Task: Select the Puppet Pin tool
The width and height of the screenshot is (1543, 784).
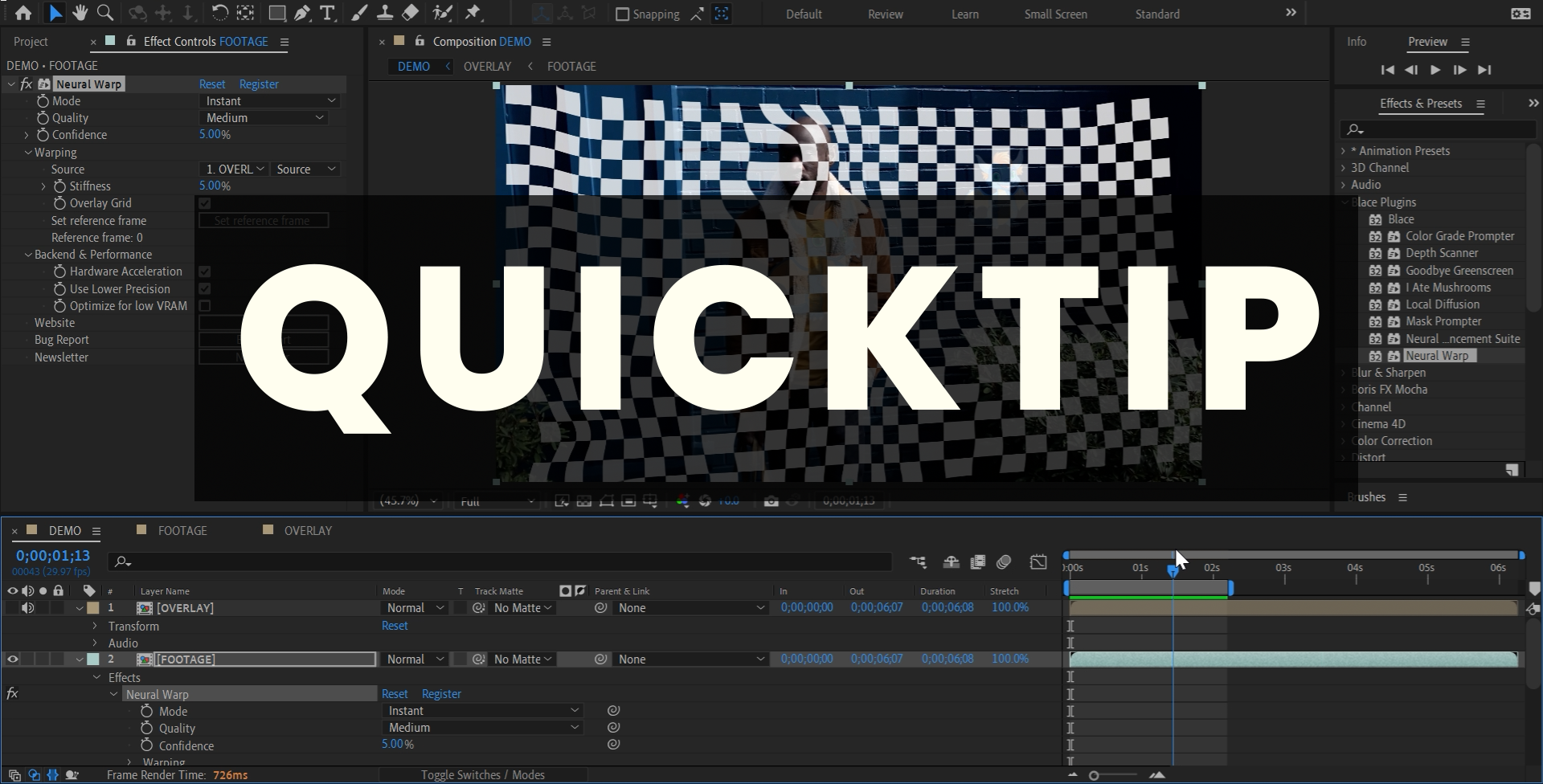Action: coord(473,13)
